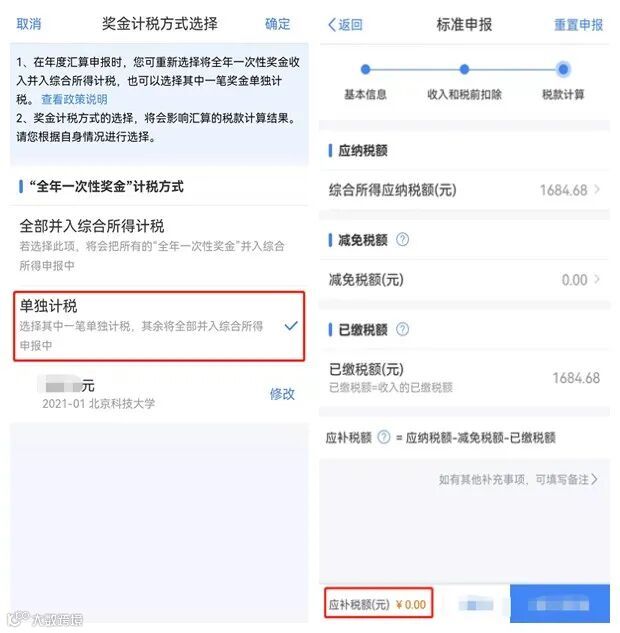Tap 取消 to cancel selection
The height and width of the screenshot is (633, 620).
click(29, 24)
